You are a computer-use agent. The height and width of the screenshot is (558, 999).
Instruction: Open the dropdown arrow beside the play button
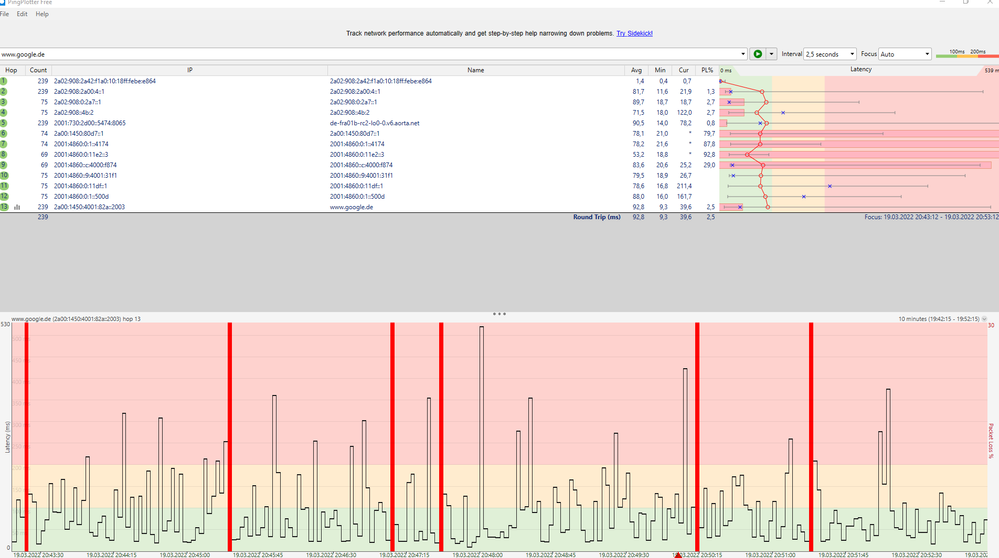[x=771, y=54]
